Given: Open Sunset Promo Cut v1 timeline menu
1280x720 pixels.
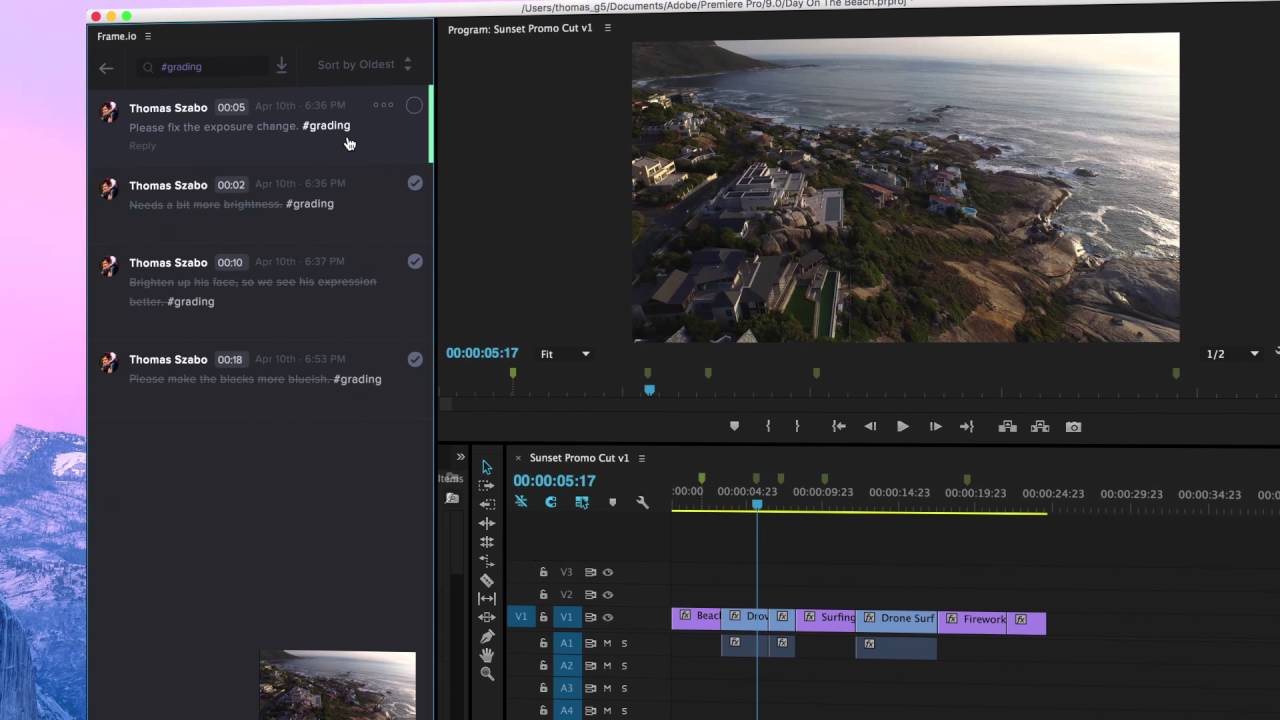Looking at the screenshot, I should point(641,458).
